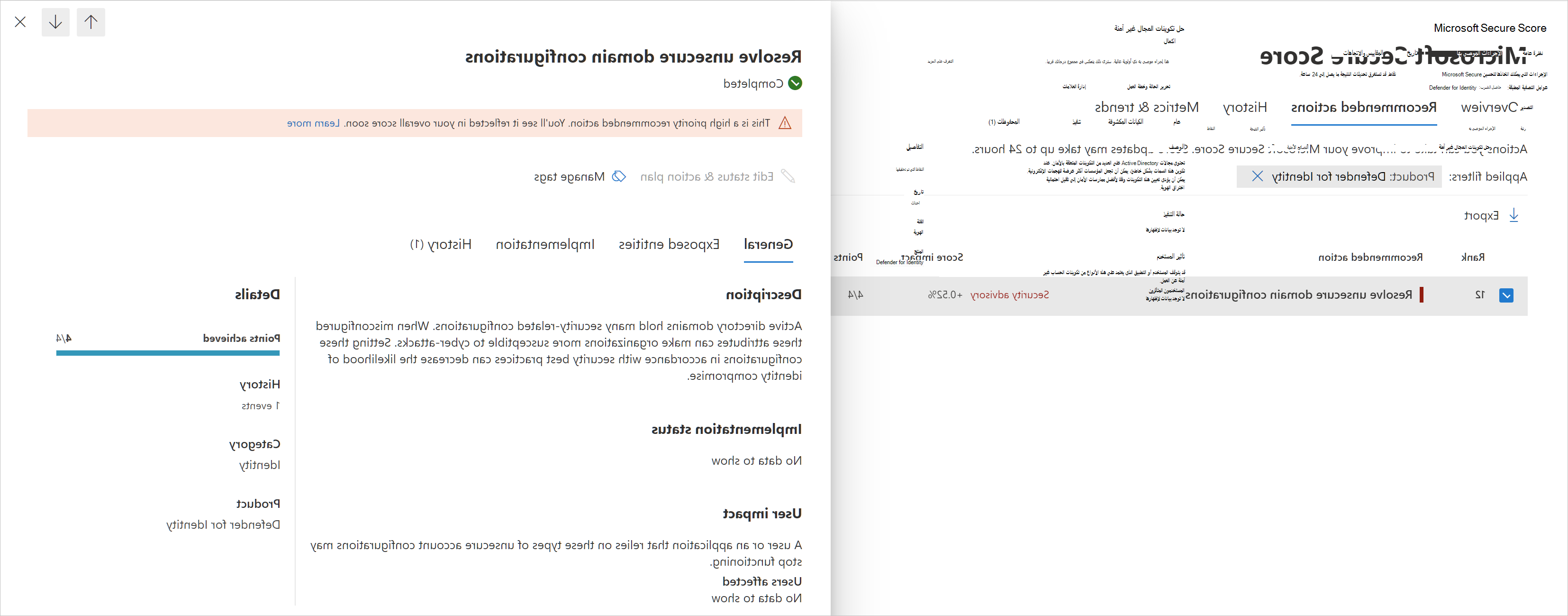Image resolution: width=1568 pixels, height=616 pixels.
Task: Remove the Defender for Identity filter chip
Action: [x=1257, y=177]
